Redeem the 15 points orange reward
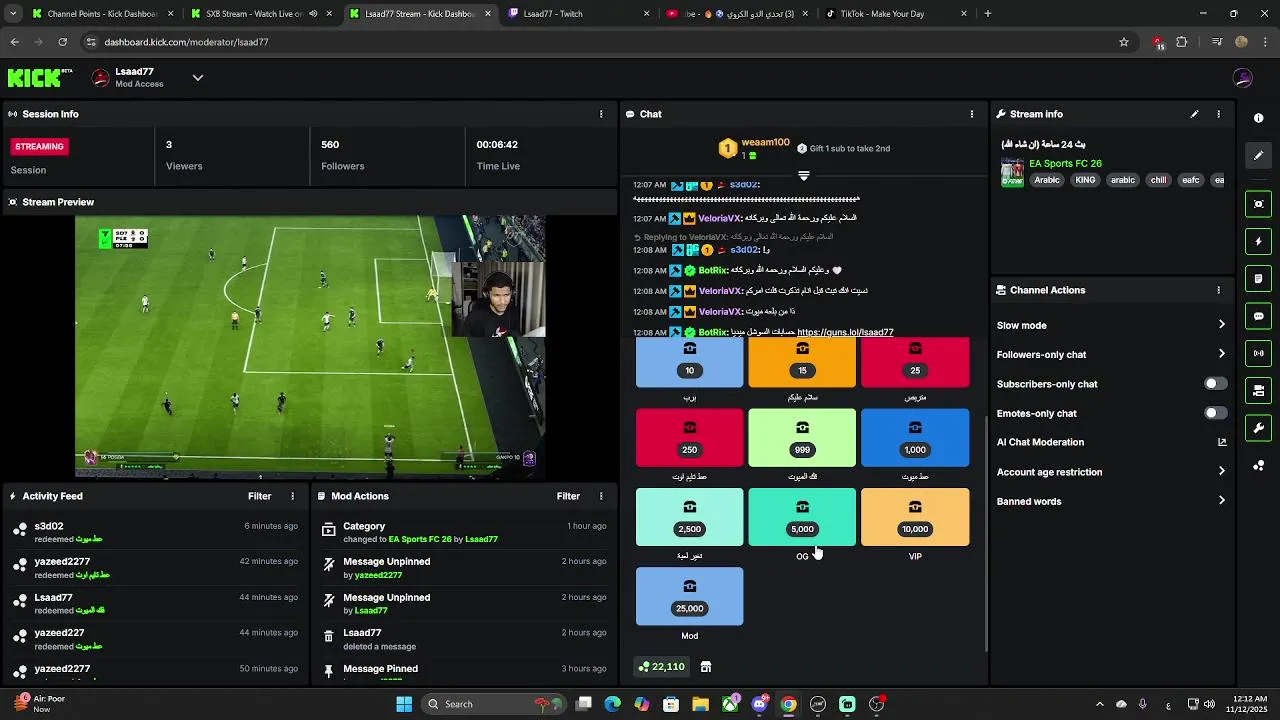1280x720 pixels. pos(802,362)
